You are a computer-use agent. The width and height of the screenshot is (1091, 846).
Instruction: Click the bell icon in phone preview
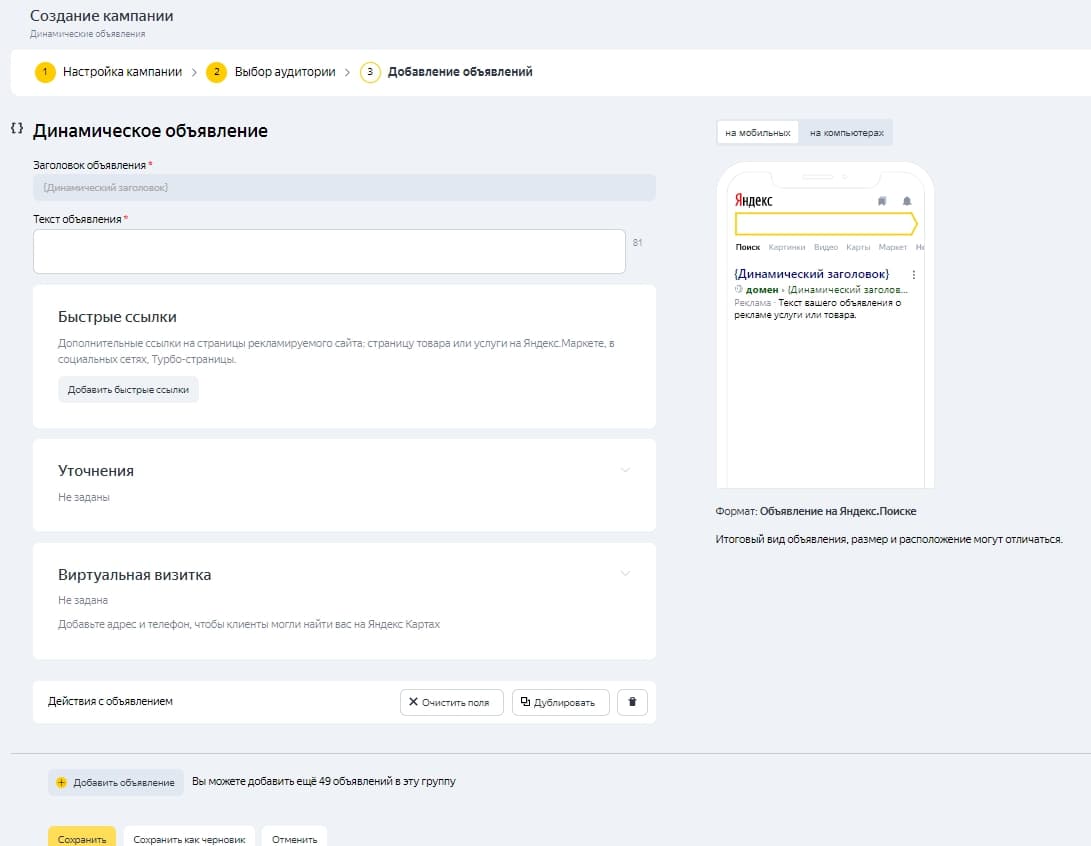coord(907,201)
